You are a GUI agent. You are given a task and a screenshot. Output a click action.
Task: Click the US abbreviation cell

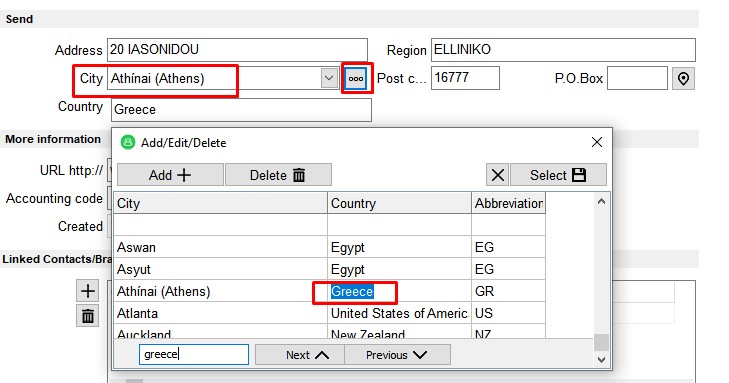coord(509,313)
